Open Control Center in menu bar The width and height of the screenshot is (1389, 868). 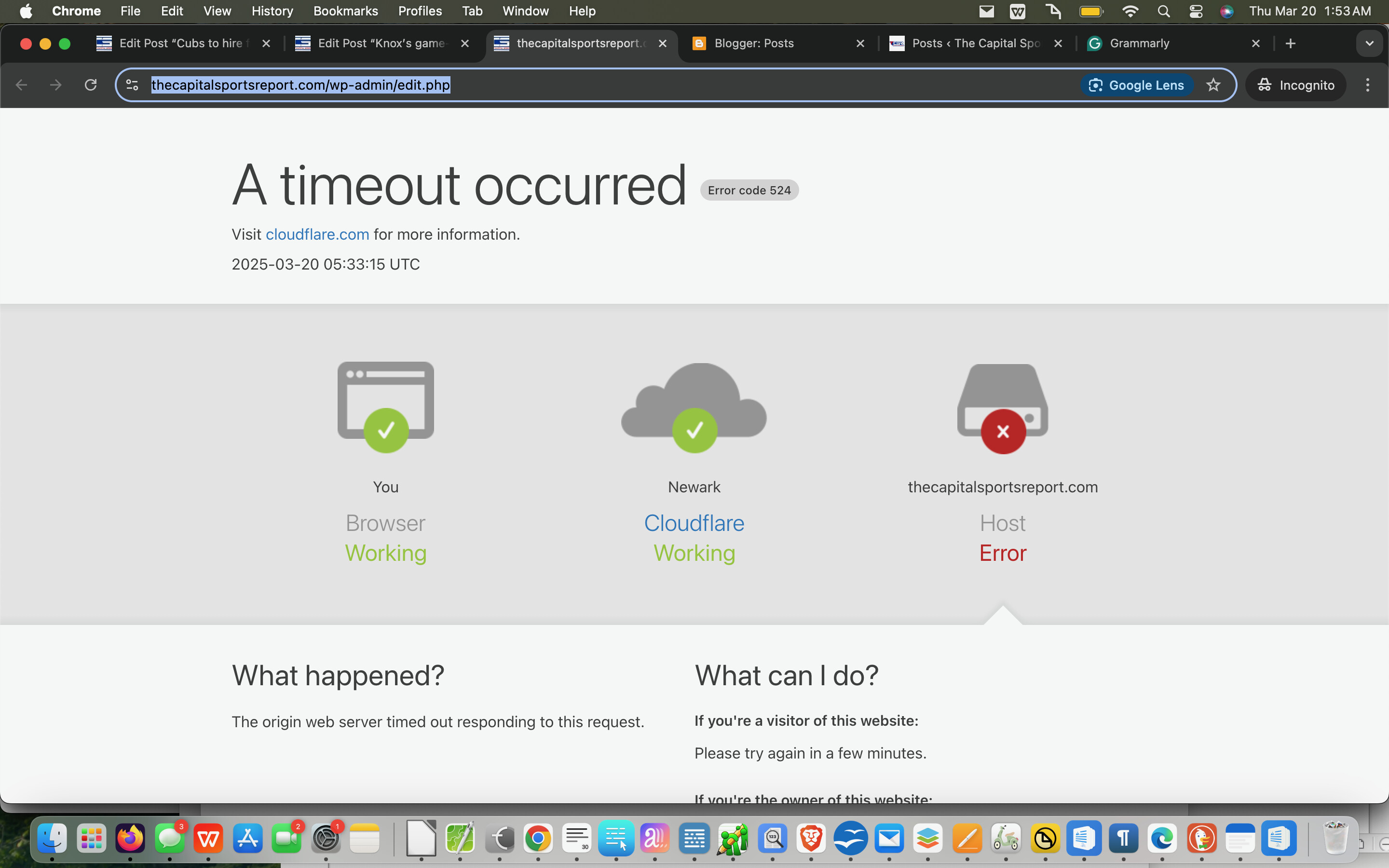pyautogui.click(x=1196, y=11)
